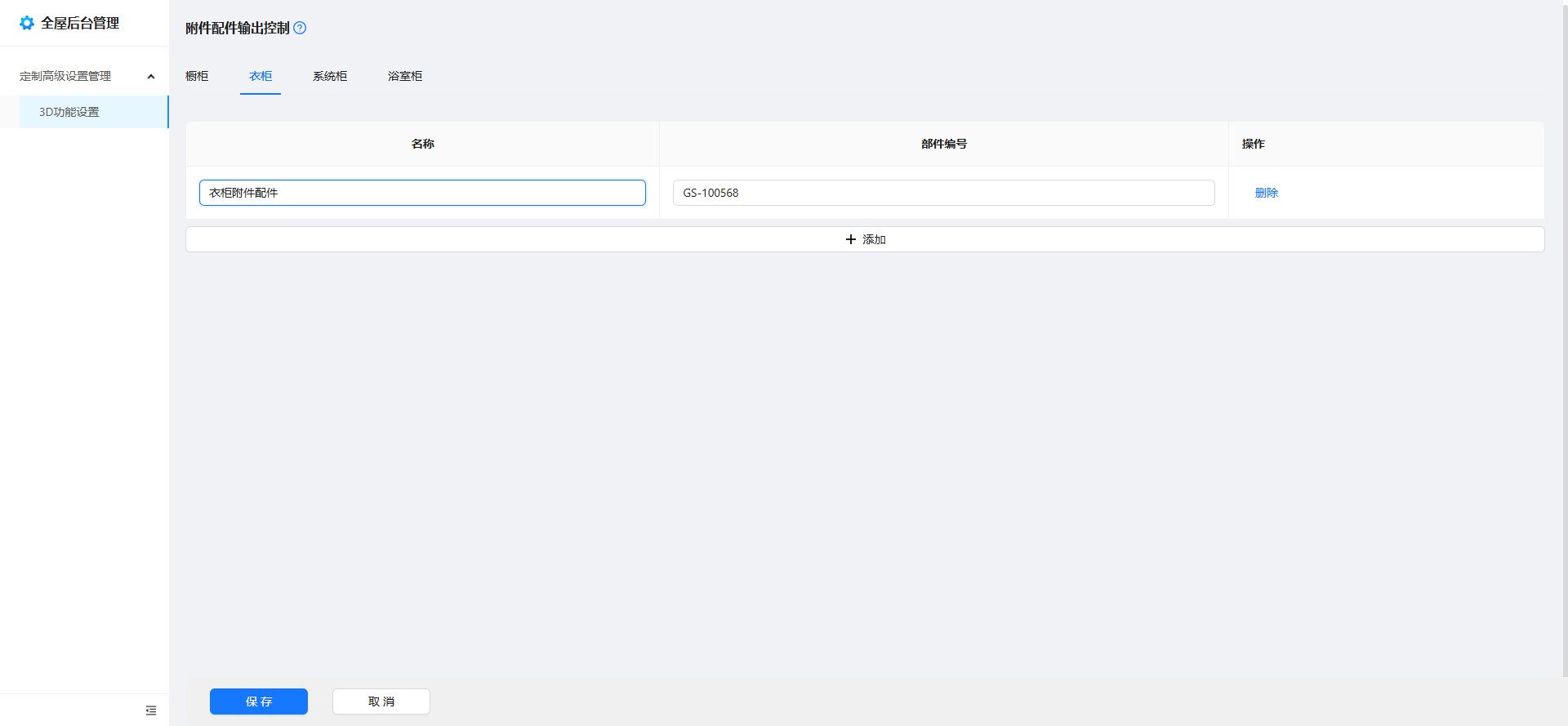Switch to the 橱柜 tab
Image resolution: width=1568 pixels, height=726 pixels.
click(x=197, y=76)
